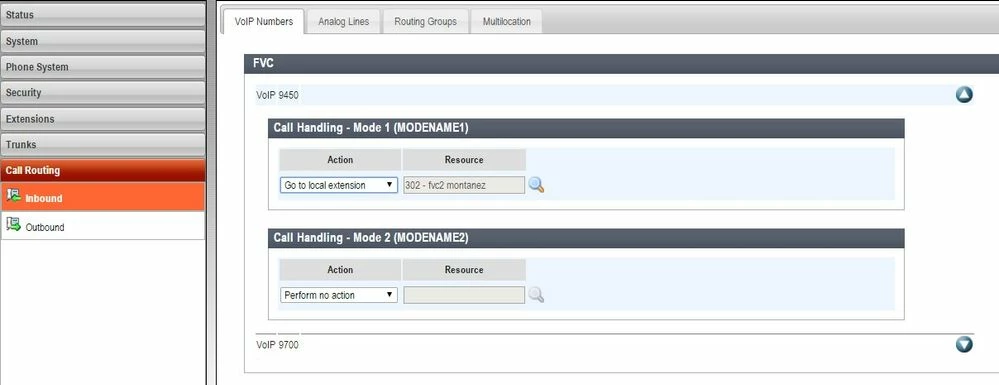Expand the Status sidebar menu
Viewport: 999px width, 385px height.
pyautogui.click(x=103, y=15)
